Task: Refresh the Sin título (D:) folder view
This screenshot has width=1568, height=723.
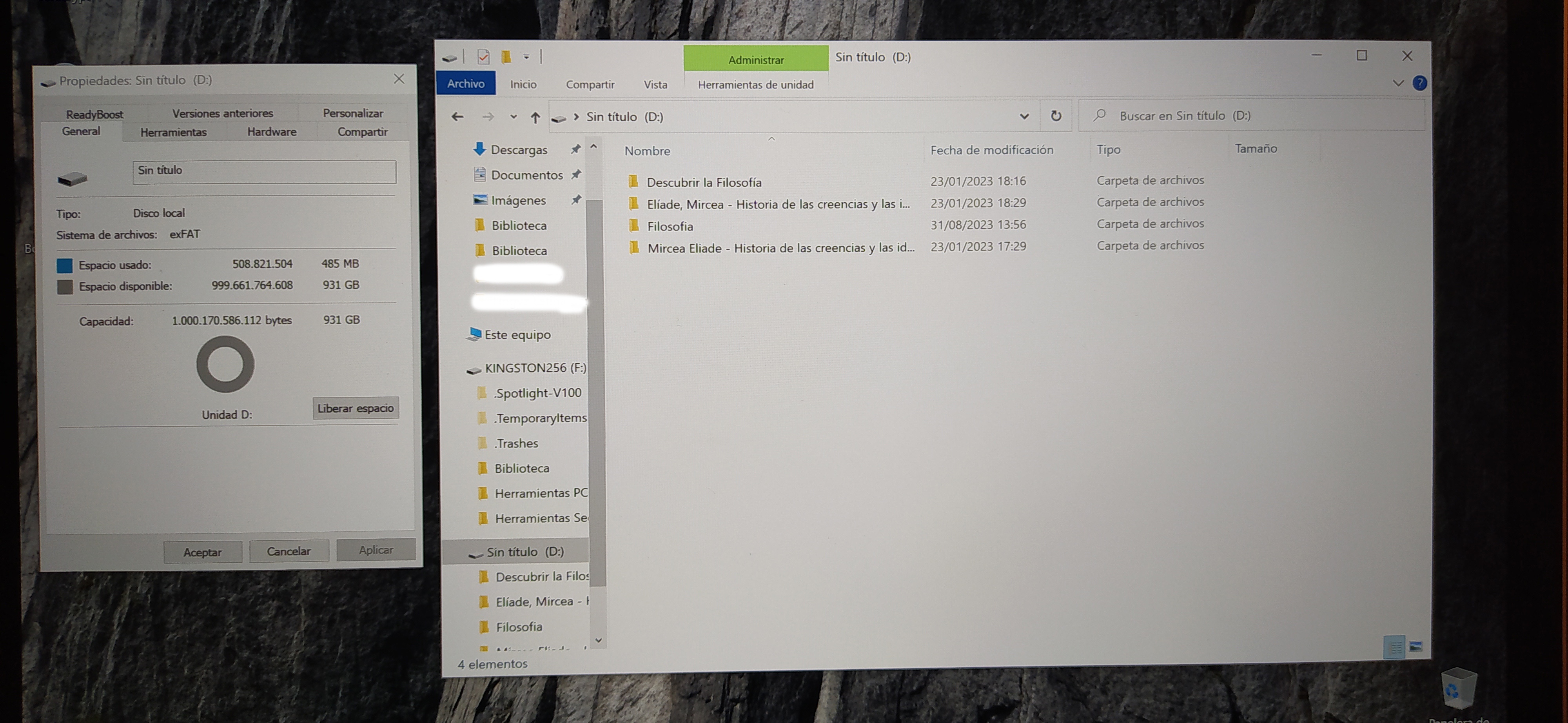Action: (x=1056, y=116)
